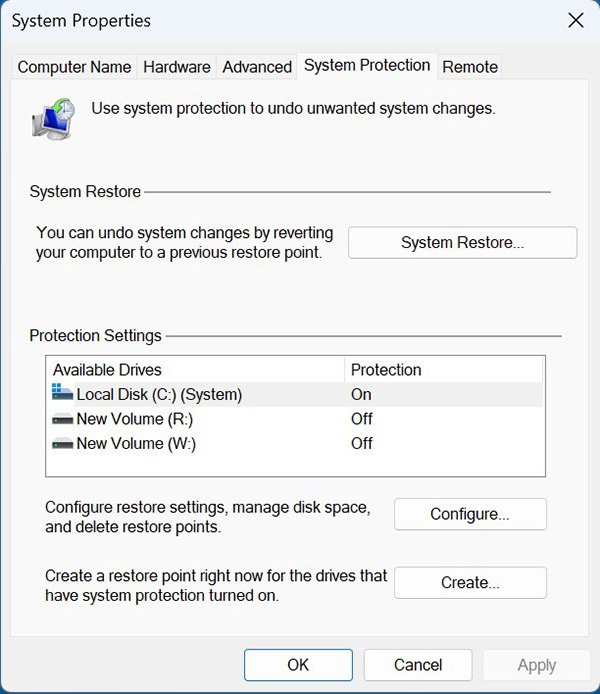Dismiss the dialog with Cancel
Screen dimensions: 600x694
click(x=418, y=665)
